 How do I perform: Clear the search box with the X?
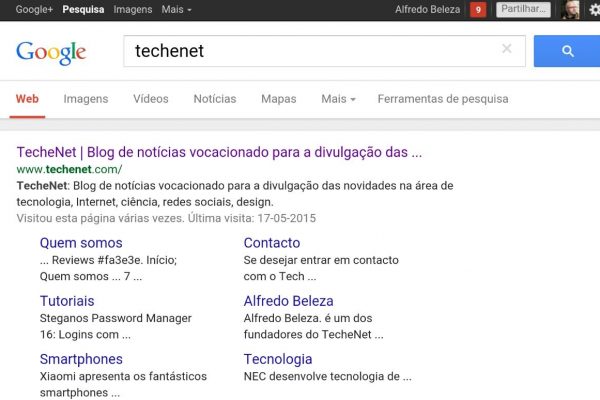point(507,49)
